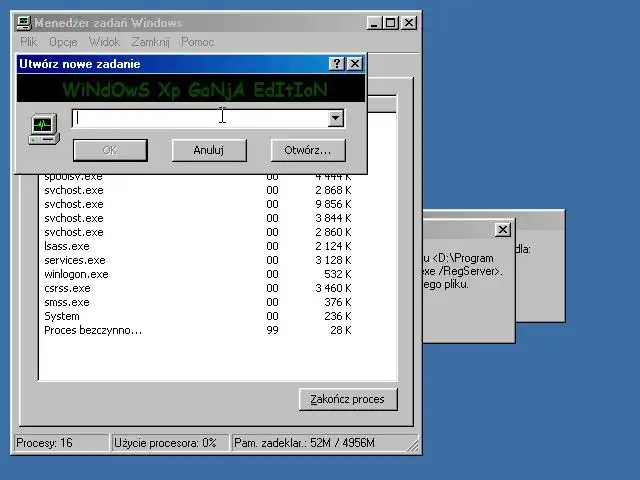Open the Widok menu
The height and width of the screenshot is (480, 640).
click(104, 42)
